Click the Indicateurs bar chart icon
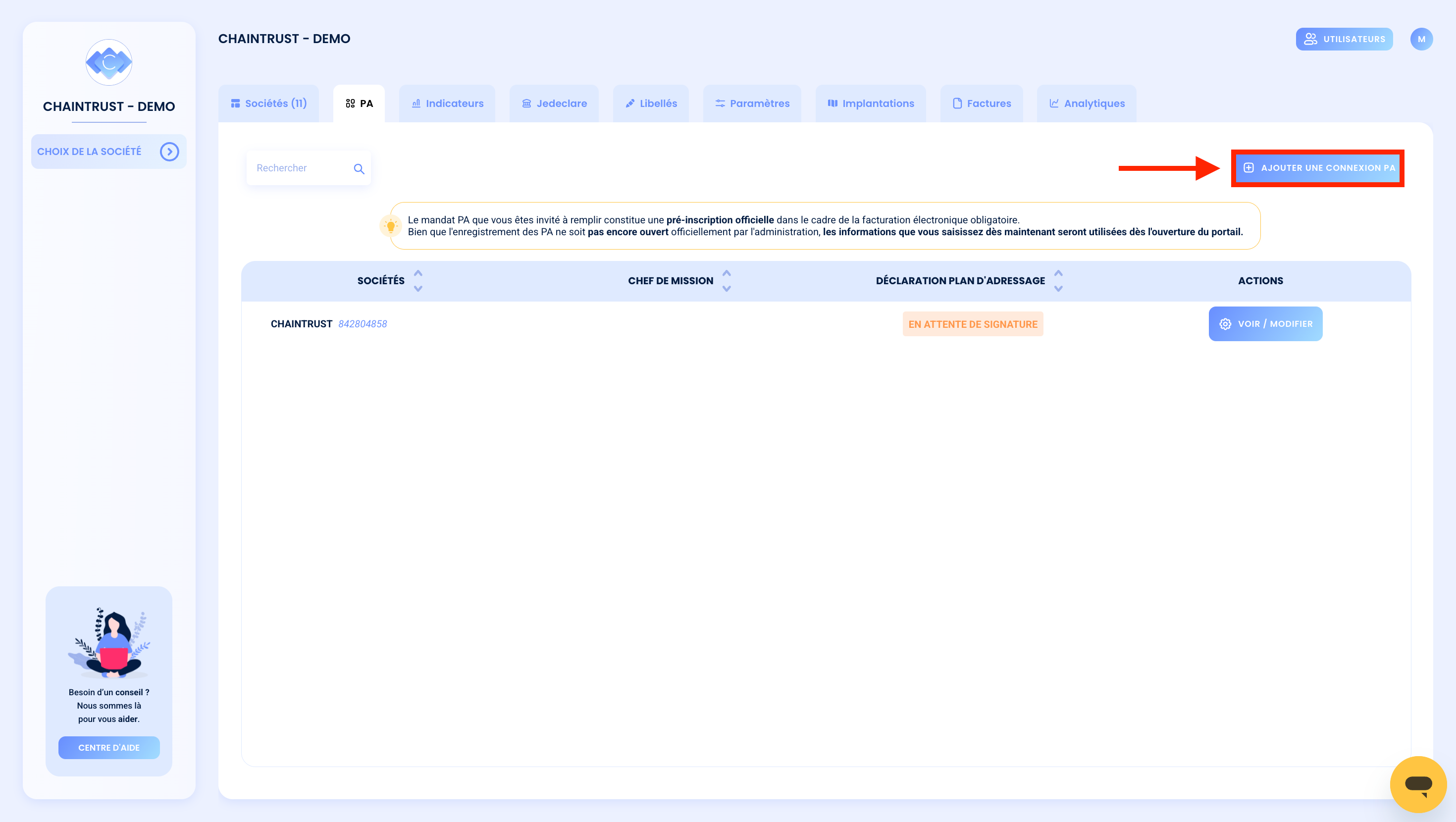 click(416, 103)
